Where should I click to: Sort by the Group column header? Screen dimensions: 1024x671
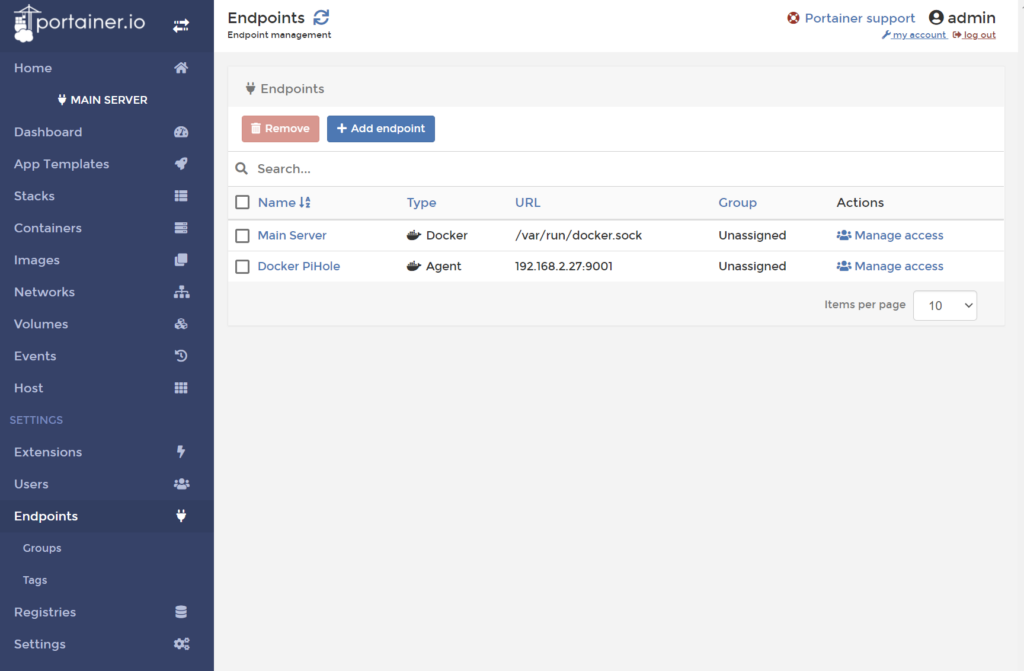pyautogui.click(x=737, y=203)
